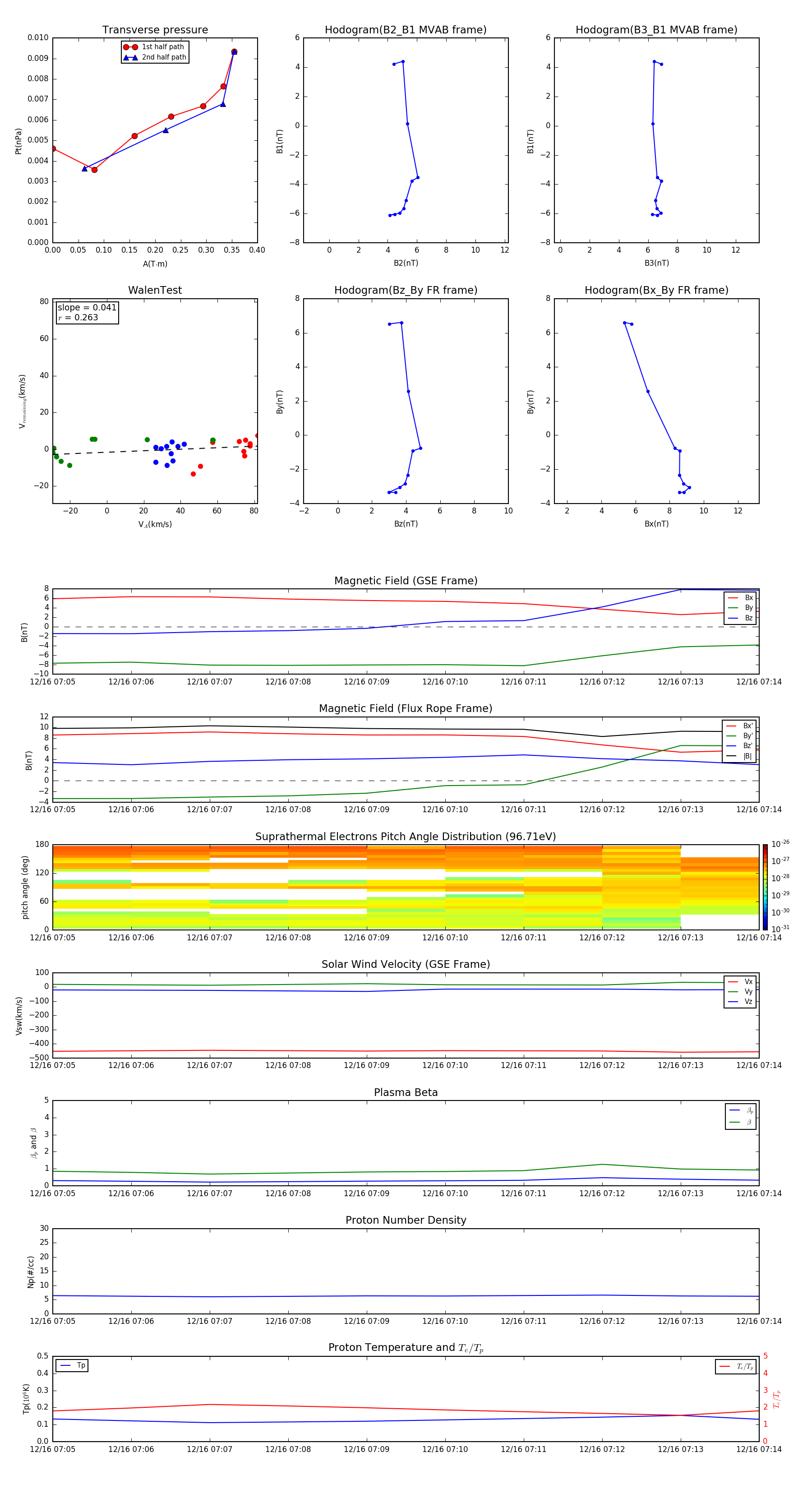Click the 'Plasma Beta' panel title

(406, 1092)
